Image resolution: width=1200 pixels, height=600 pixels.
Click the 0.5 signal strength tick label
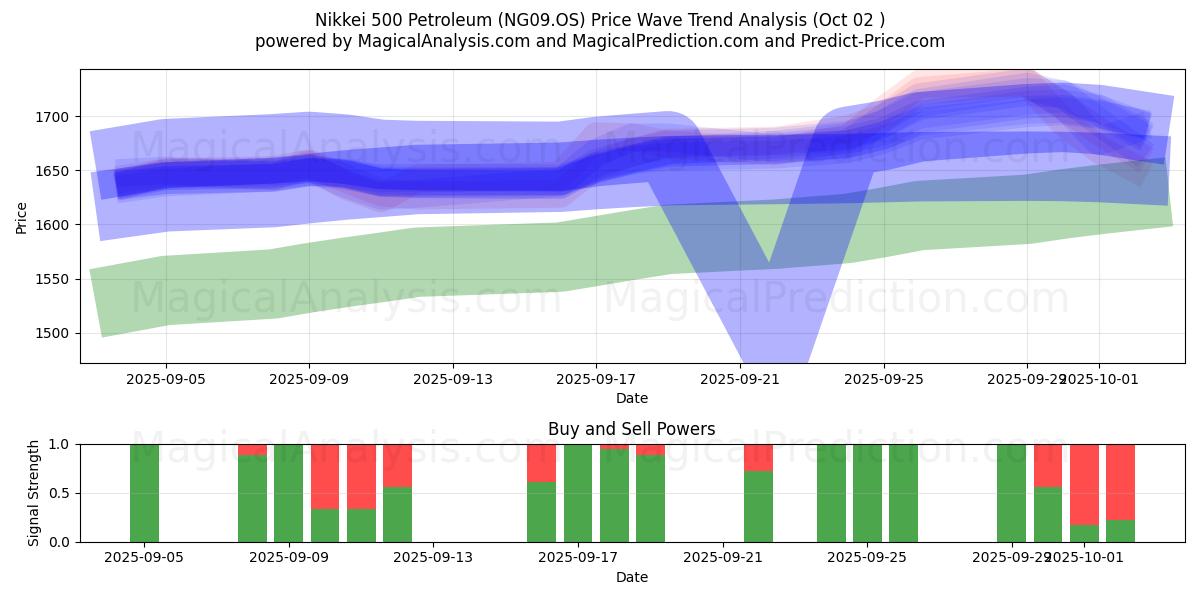point(60,493)
